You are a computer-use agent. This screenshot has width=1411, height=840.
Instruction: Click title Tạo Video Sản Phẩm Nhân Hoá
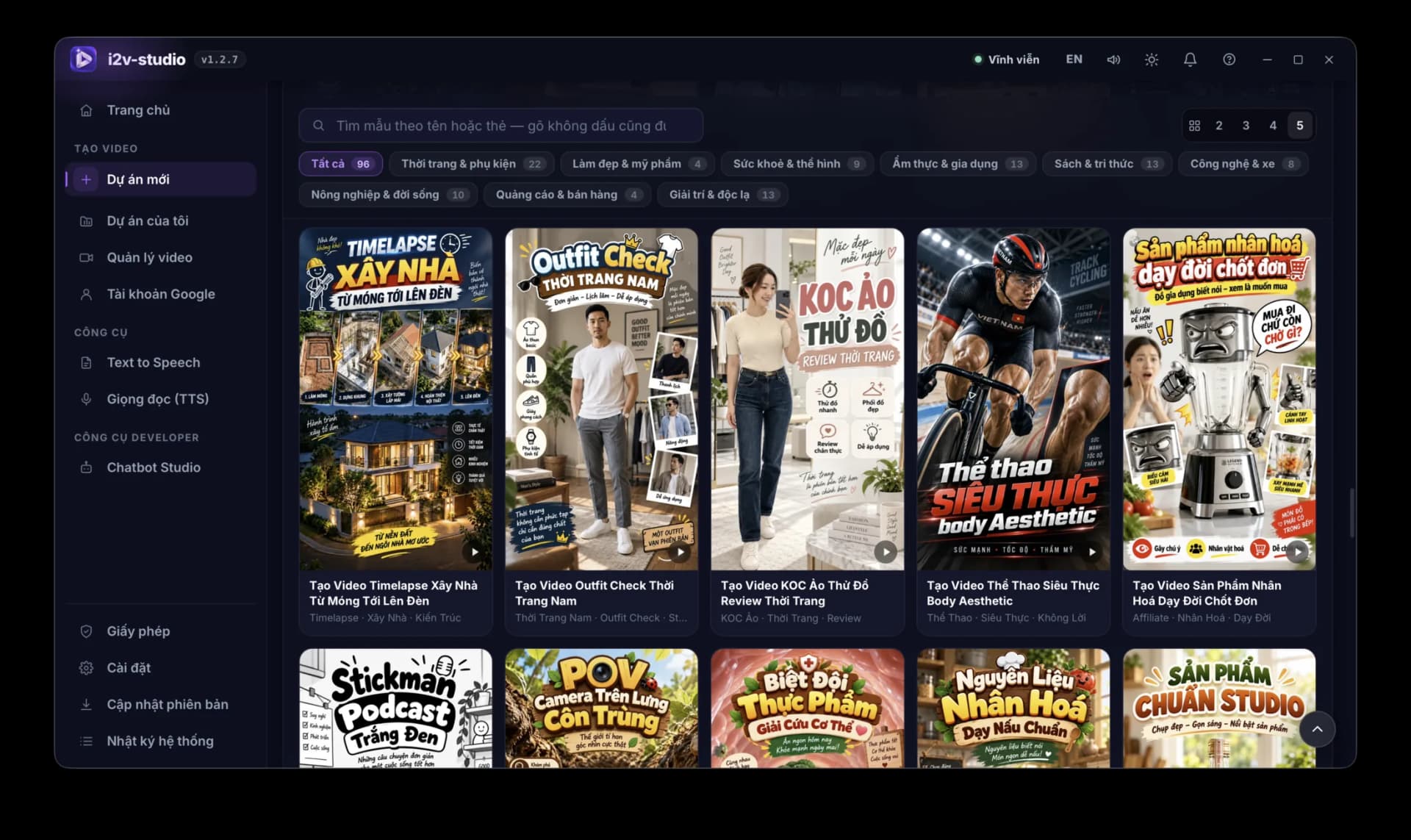(x=1207, y=593)
